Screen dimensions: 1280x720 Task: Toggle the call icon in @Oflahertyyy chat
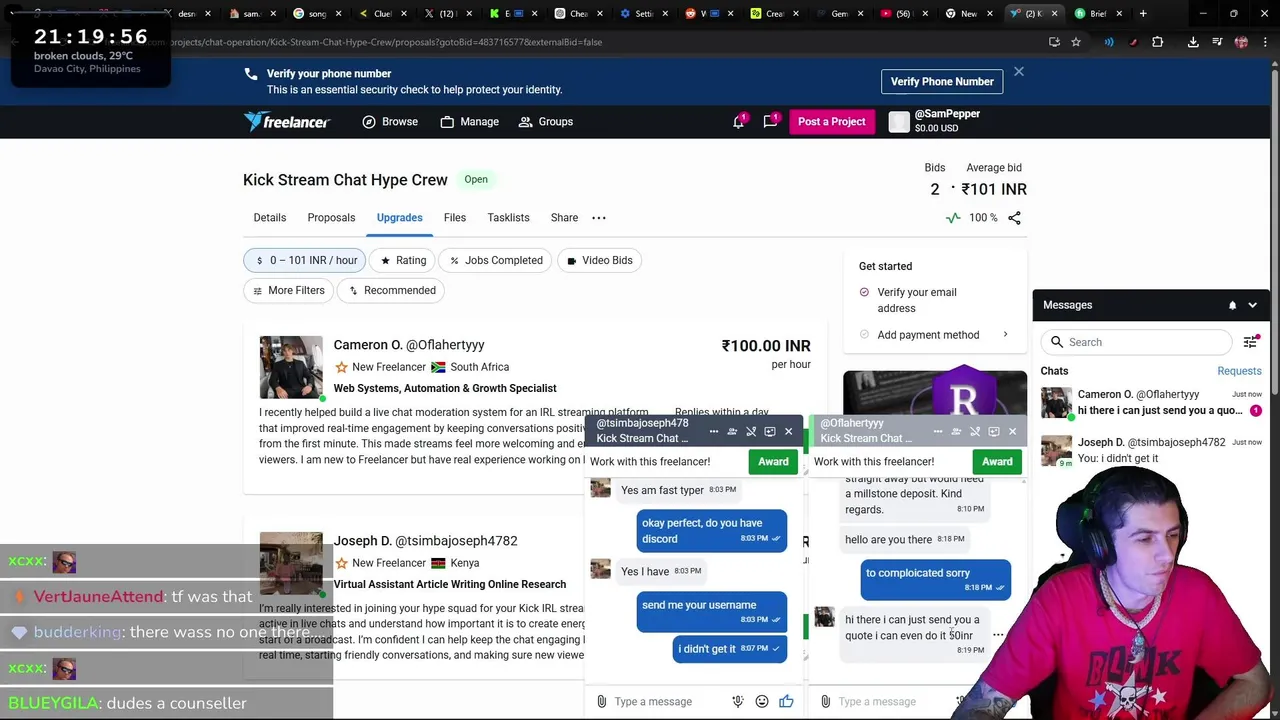pyautogui.click(x=975, y=431)
